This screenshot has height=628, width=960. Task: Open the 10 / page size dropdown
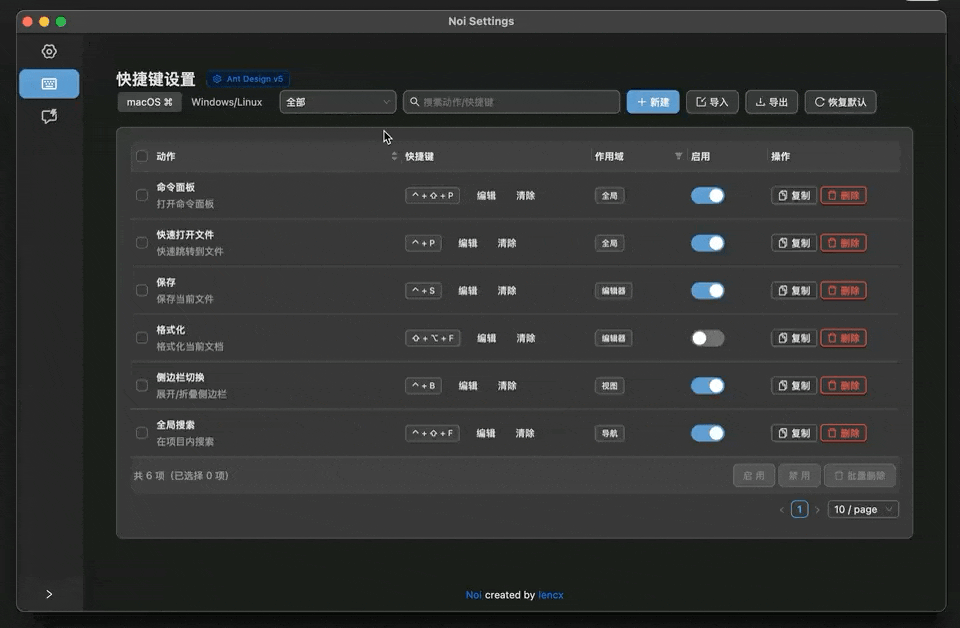(x=863, y=509)
